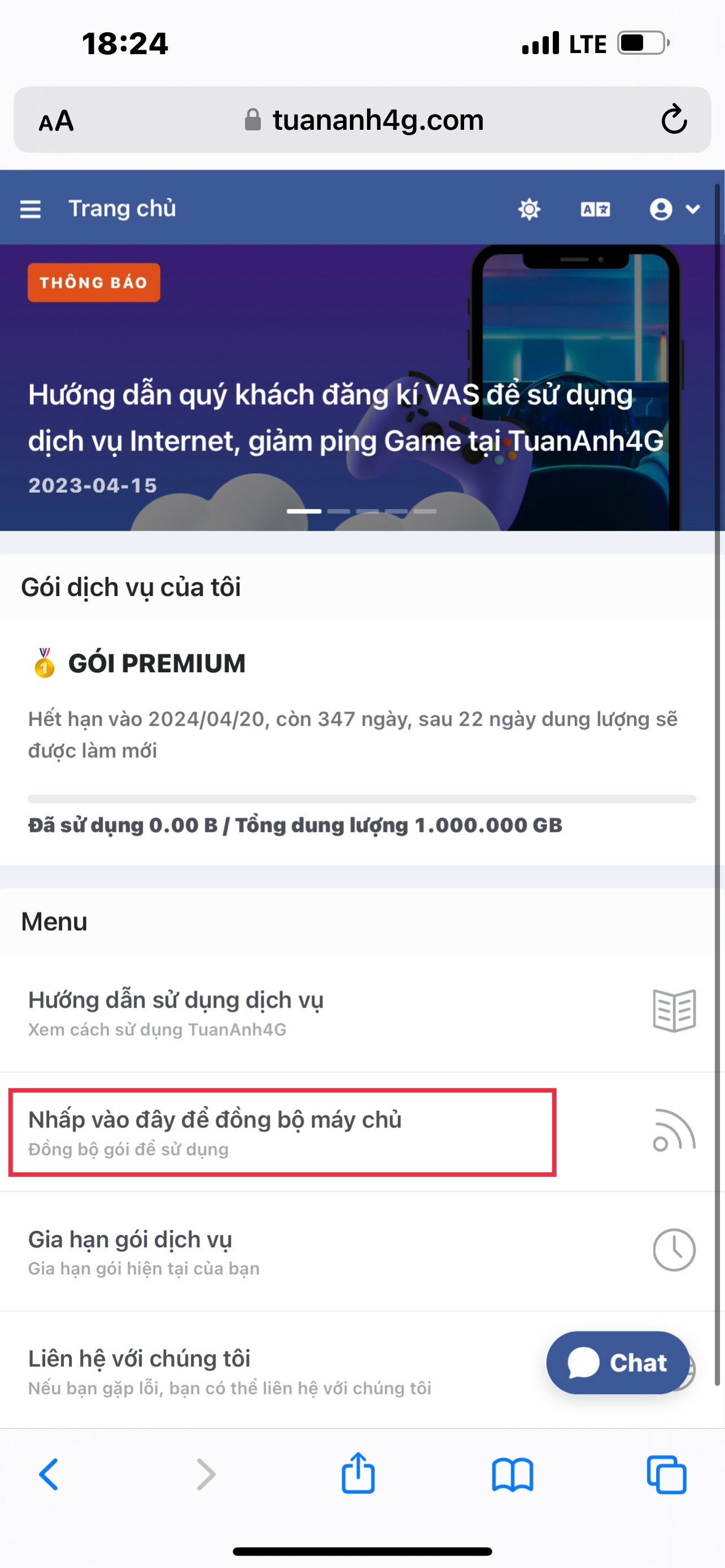Open the language translate icon
This screenshot has width=725, height=1568.
tap(595, 209)
